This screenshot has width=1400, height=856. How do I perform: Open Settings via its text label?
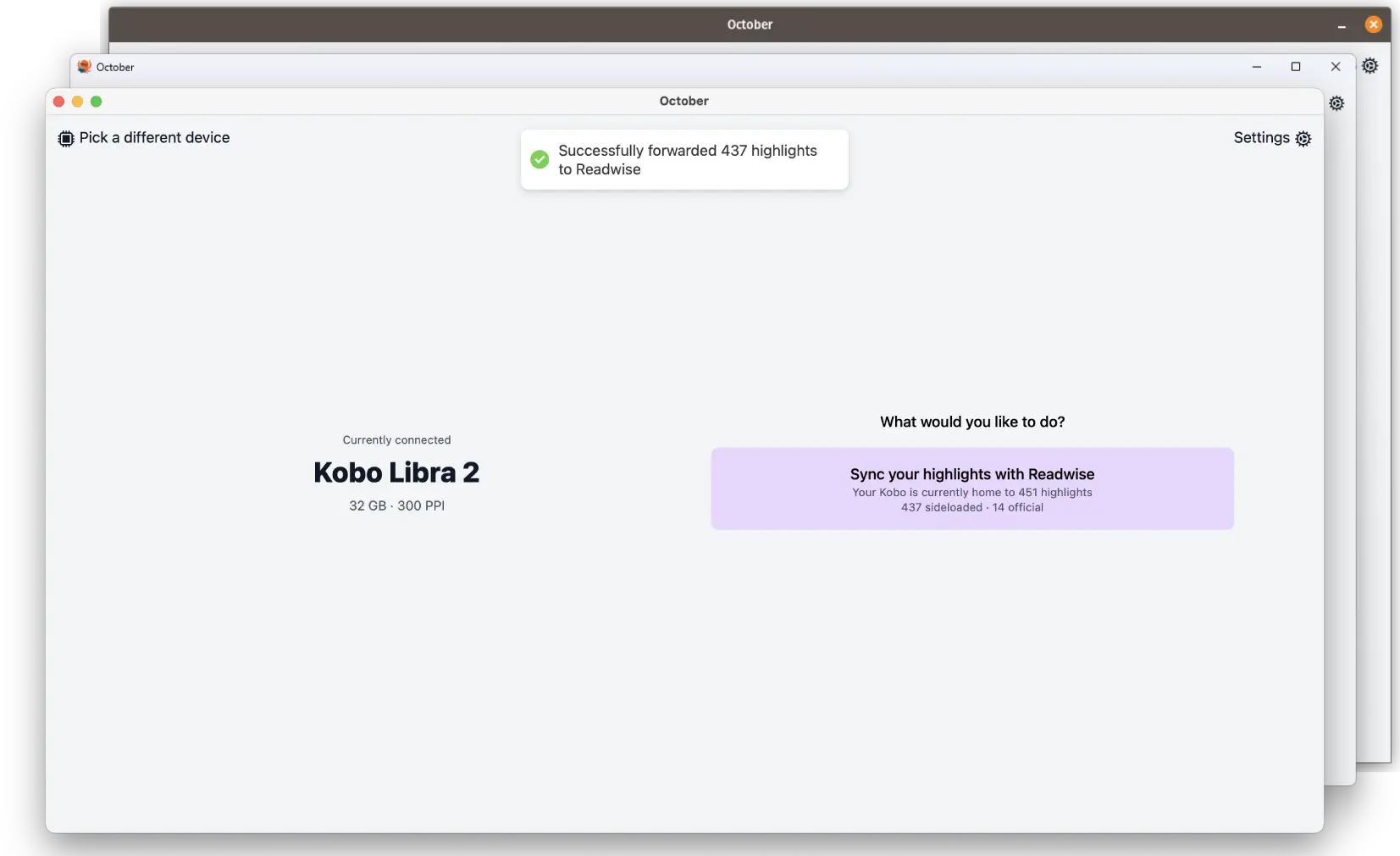point(1261,138)
